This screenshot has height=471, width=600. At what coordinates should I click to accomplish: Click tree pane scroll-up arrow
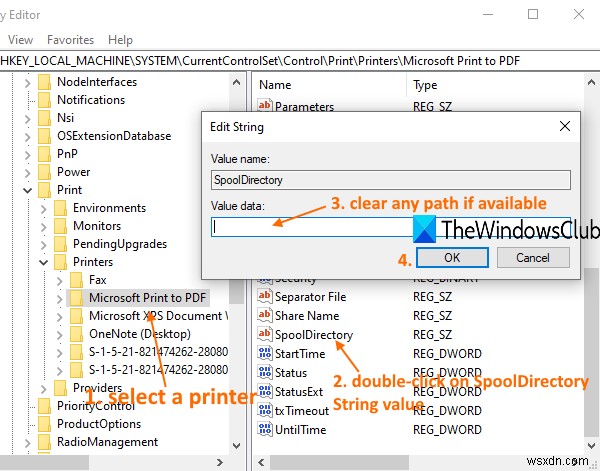coord(237,82)
